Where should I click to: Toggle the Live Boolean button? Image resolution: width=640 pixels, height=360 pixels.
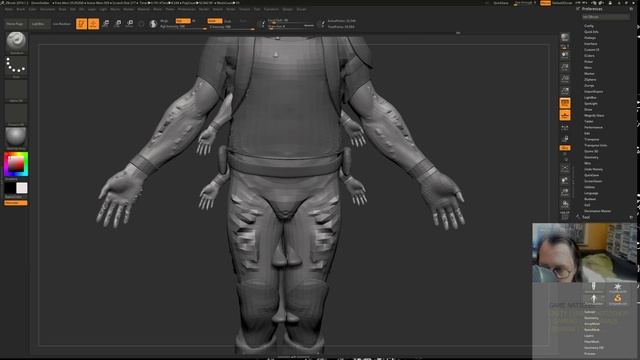point(62,24)
